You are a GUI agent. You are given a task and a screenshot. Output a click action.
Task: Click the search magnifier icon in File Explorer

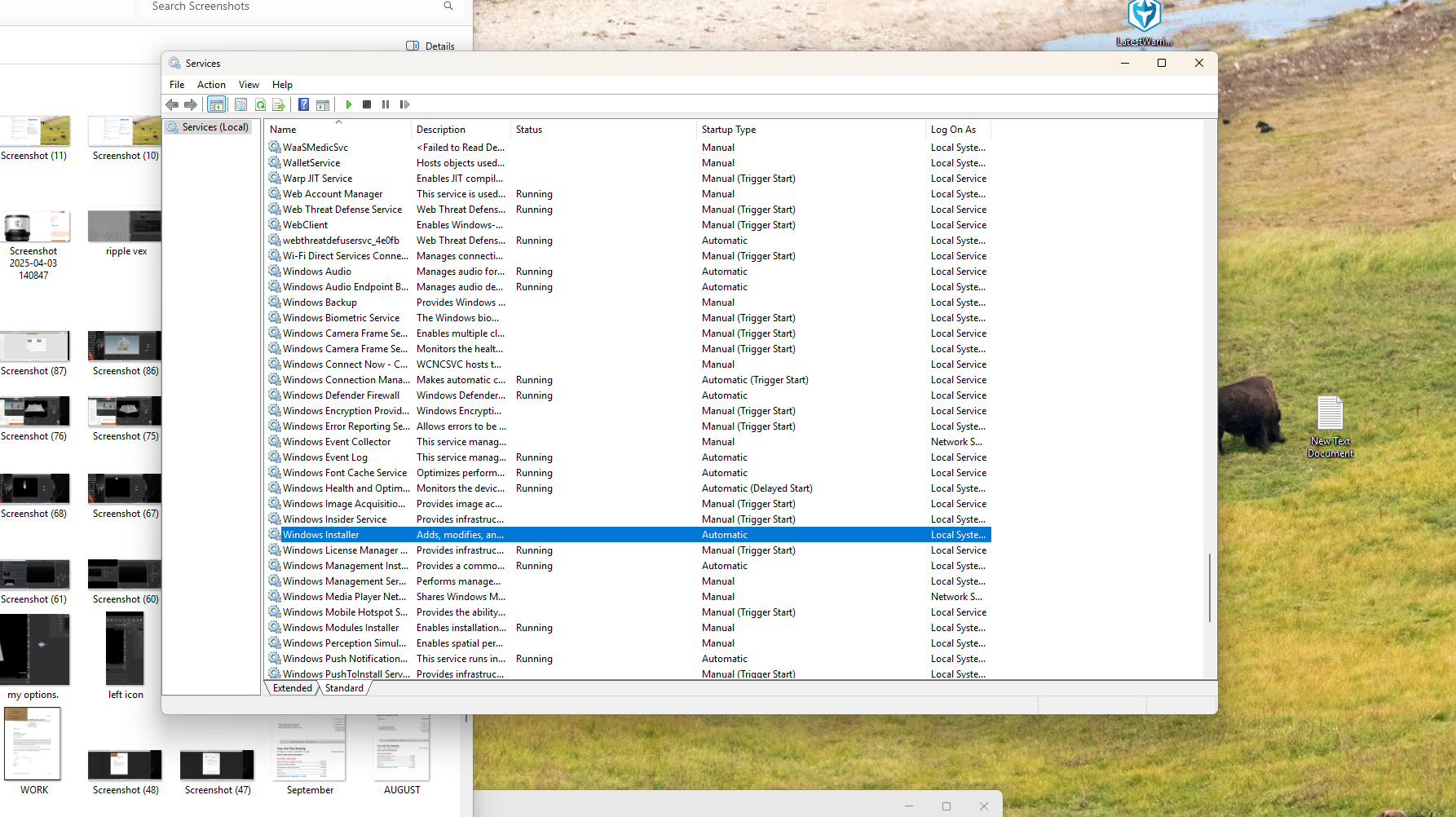click(448, 6)
